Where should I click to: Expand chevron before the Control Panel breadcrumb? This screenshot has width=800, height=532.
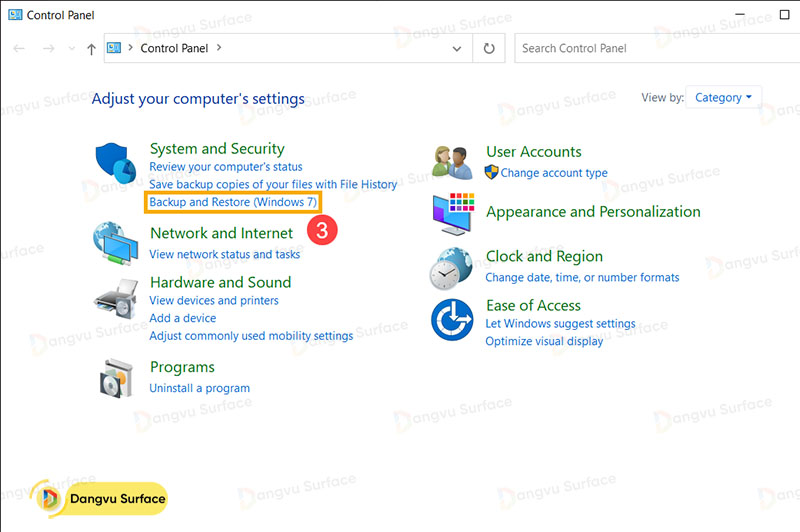pyautogui.click(x=131, y=47)
